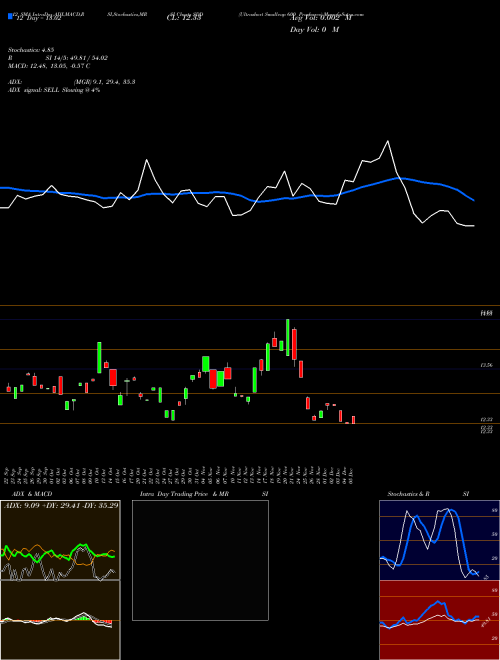This screenshot has height=660, width=500.
Task: Click the large red candlestick beside tallest green
Action: click(294, 344)
